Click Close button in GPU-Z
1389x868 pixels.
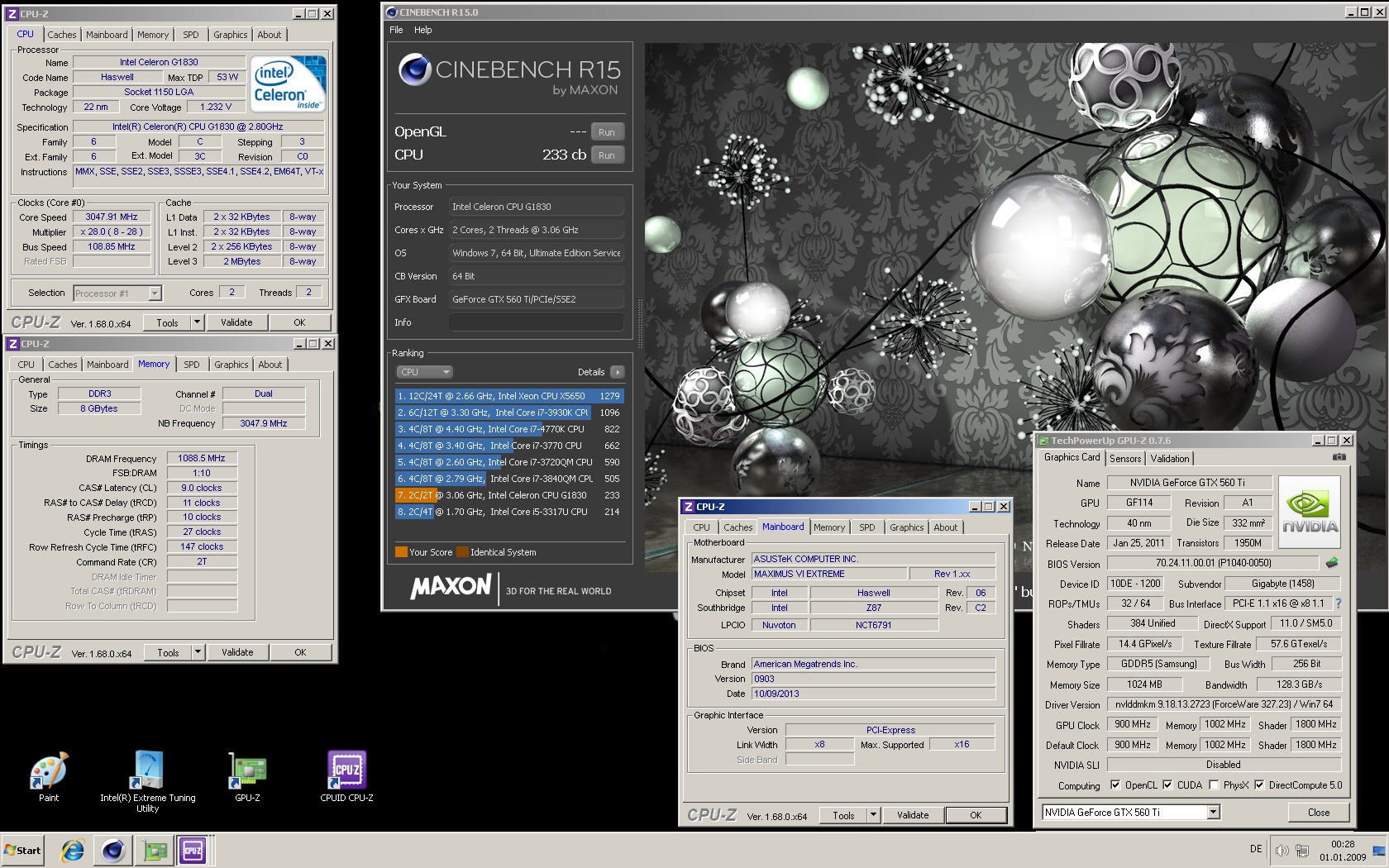tap(1319, 813)
